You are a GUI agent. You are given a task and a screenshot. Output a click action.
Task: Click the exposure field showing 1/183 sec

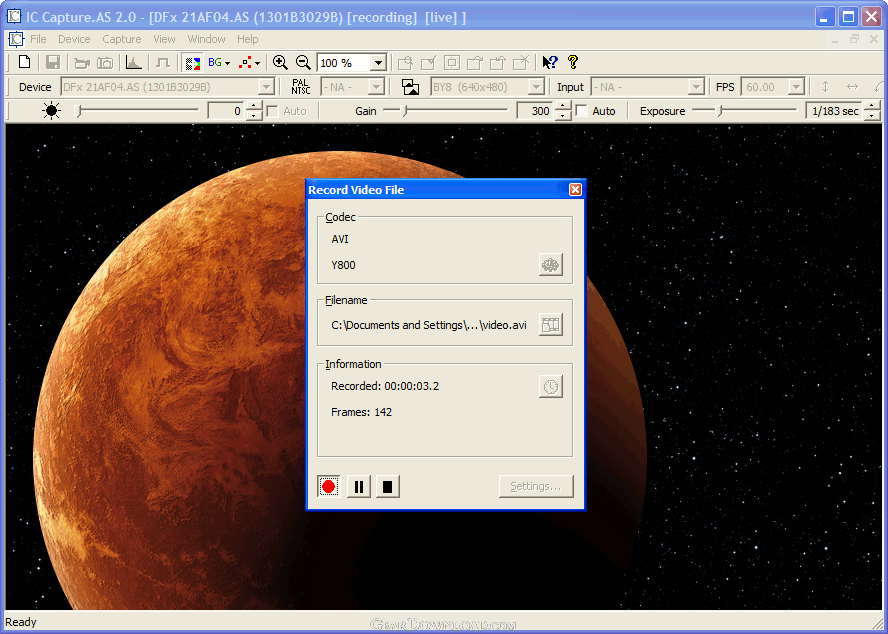pyautogui.click(x=835, y=111)
